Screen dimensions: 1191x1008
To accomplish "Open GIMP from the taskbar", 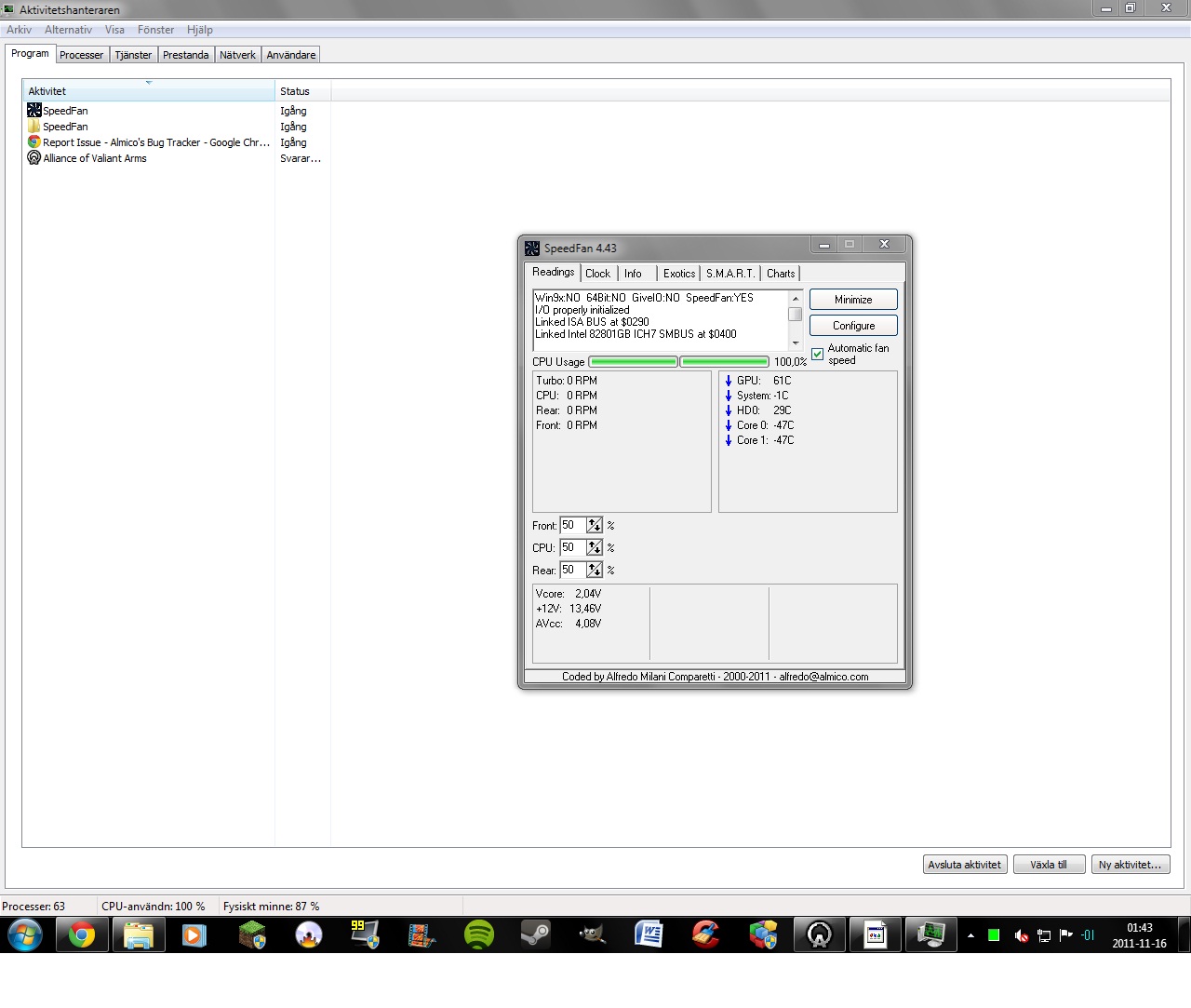I will pos(593,934).
